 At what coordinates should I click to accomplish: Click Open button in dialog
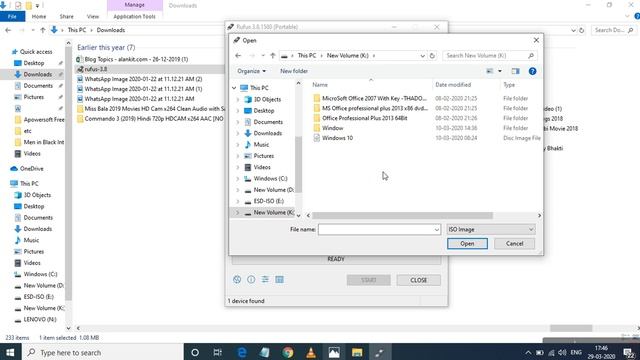[x=467, y=244]
